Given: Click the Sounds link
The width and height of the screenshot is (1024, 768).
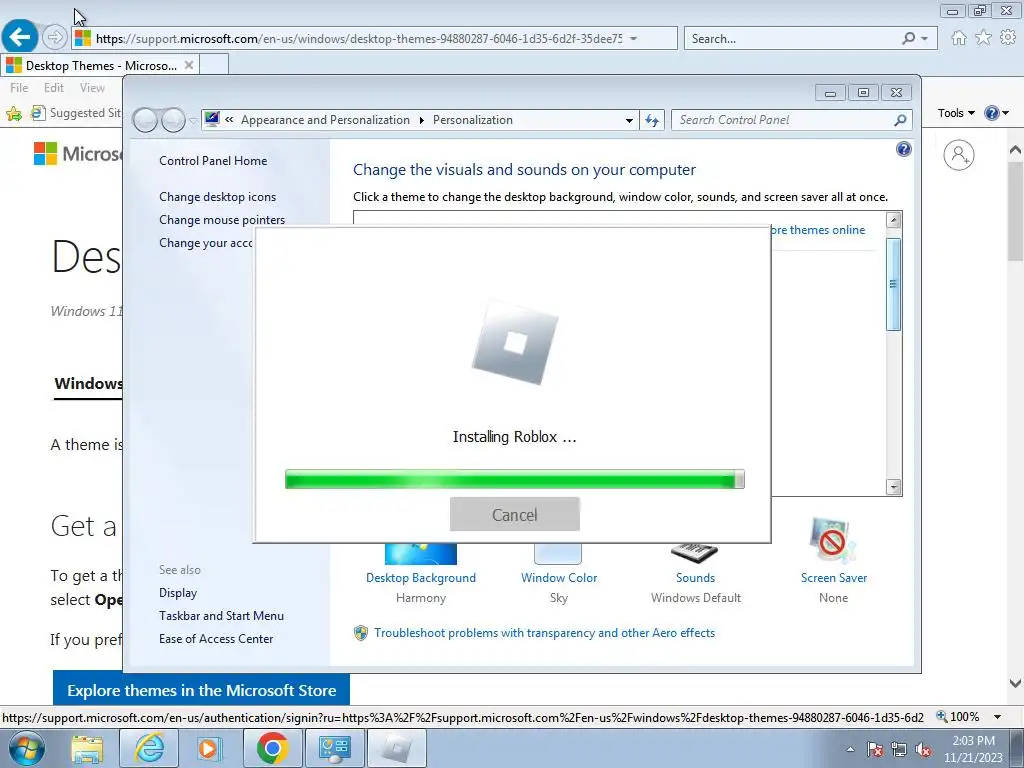Looking at the screenshot, I should coord(696,578).
